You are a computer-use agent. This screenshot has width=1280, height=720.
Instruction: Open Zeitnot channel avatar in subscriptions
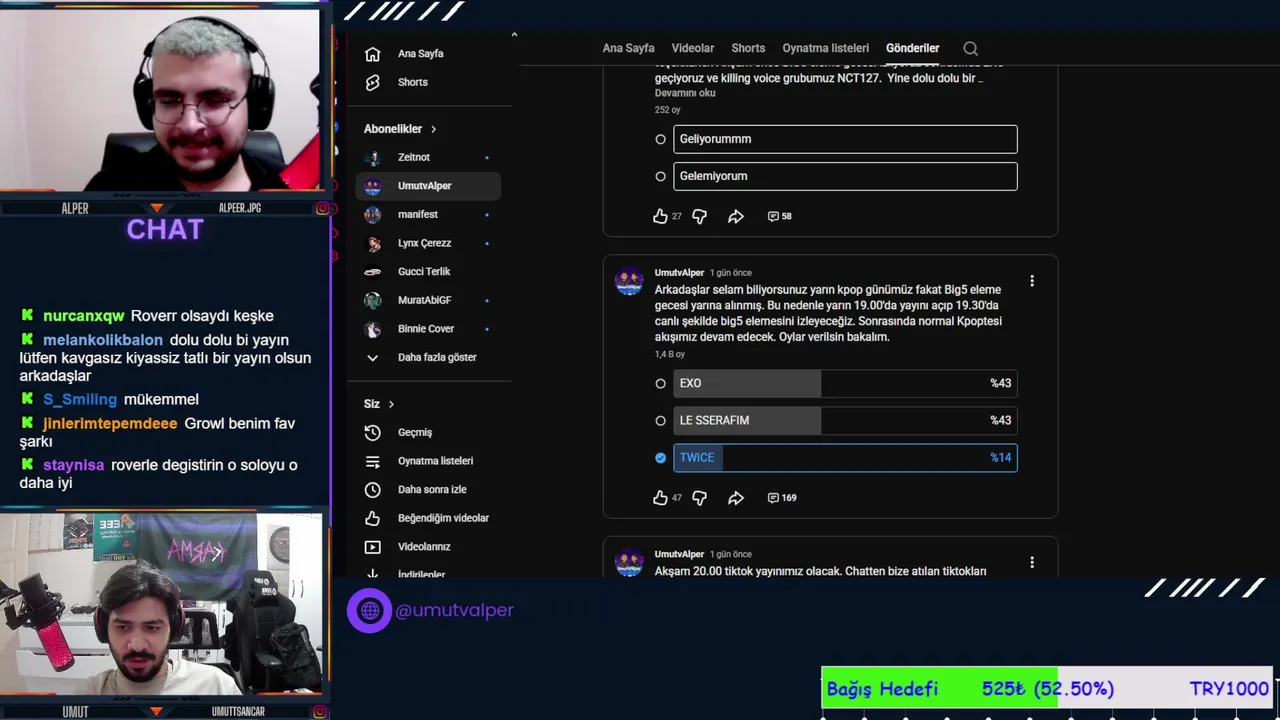coord(373,157)
